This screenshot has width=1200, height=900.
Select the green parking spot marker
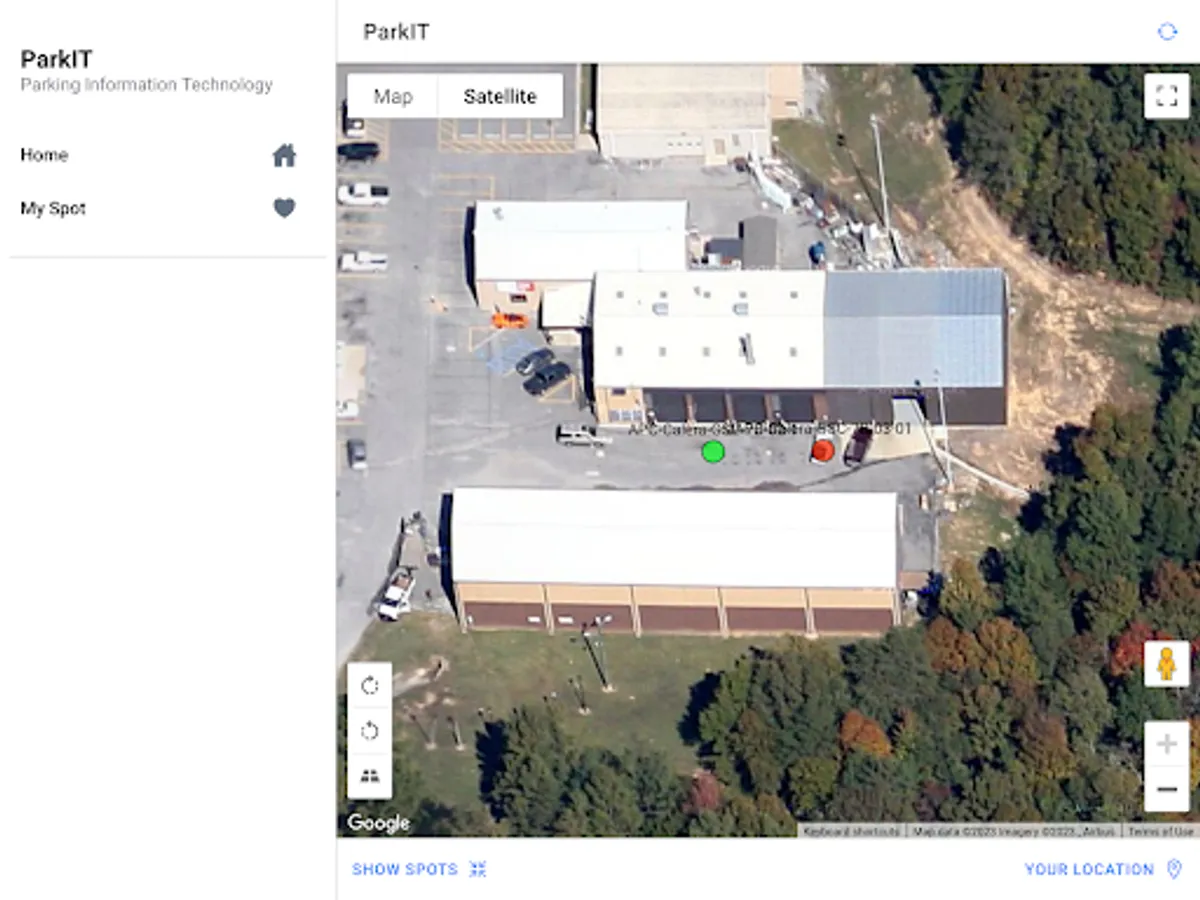click(713, 451)
